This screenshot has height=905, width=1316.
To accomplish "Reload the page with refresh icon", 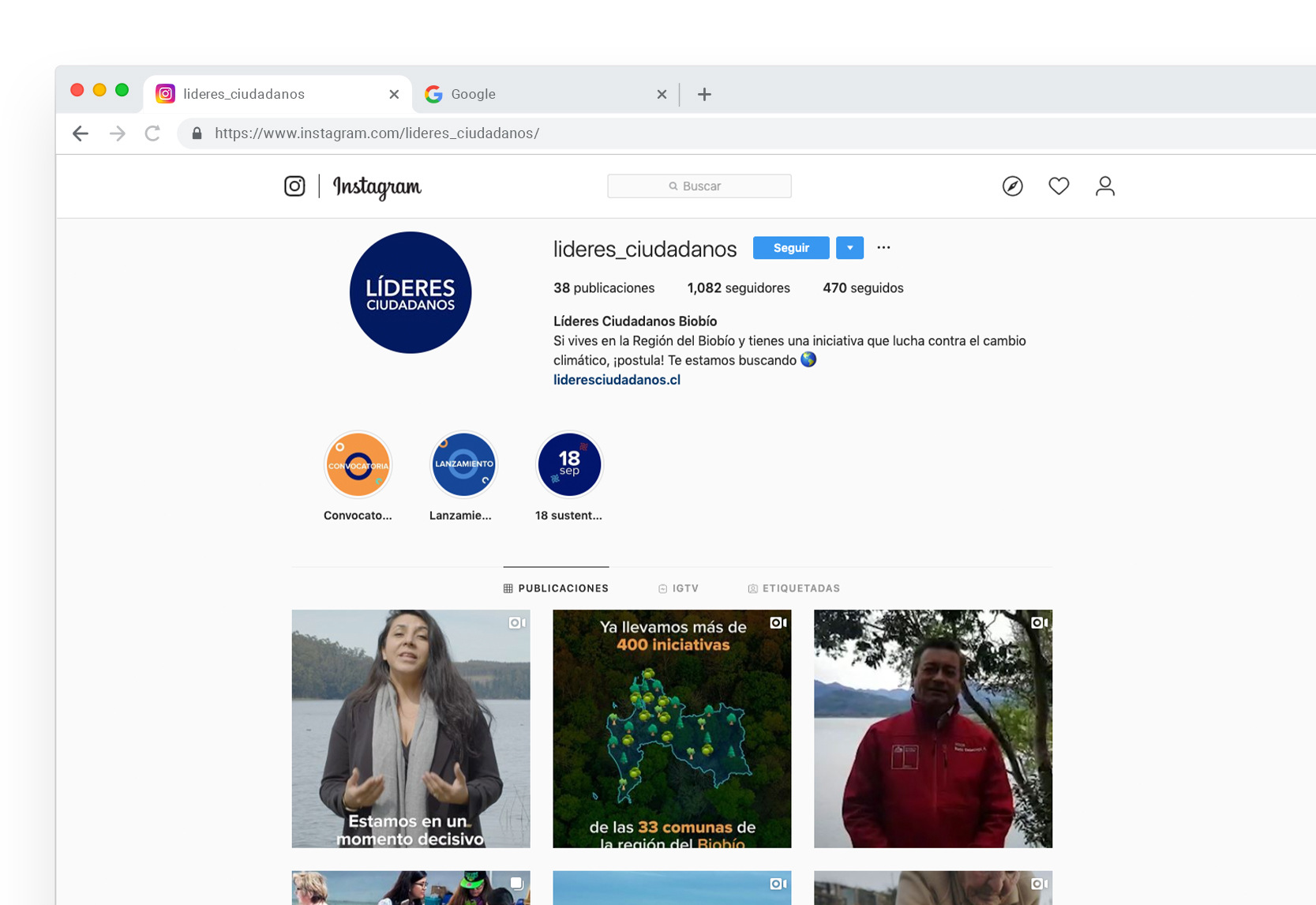I will [x=153, y=133].
